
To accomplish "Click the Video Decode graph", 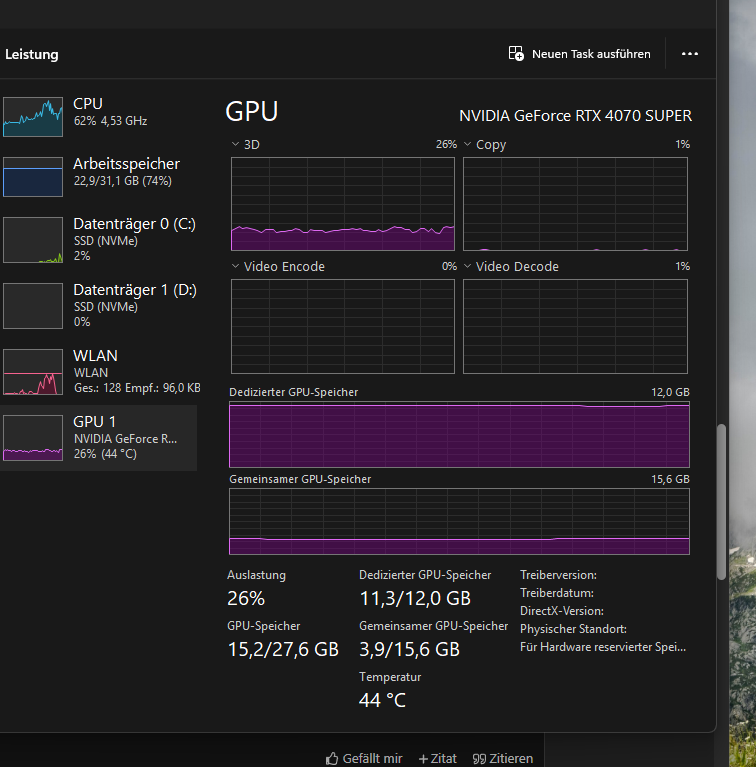I will (x=576, y=326).
